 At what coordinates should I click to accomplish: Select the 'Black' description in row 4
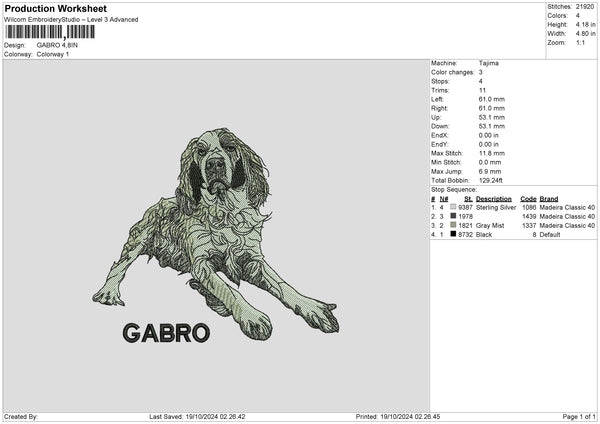click(x=484, y=235)
